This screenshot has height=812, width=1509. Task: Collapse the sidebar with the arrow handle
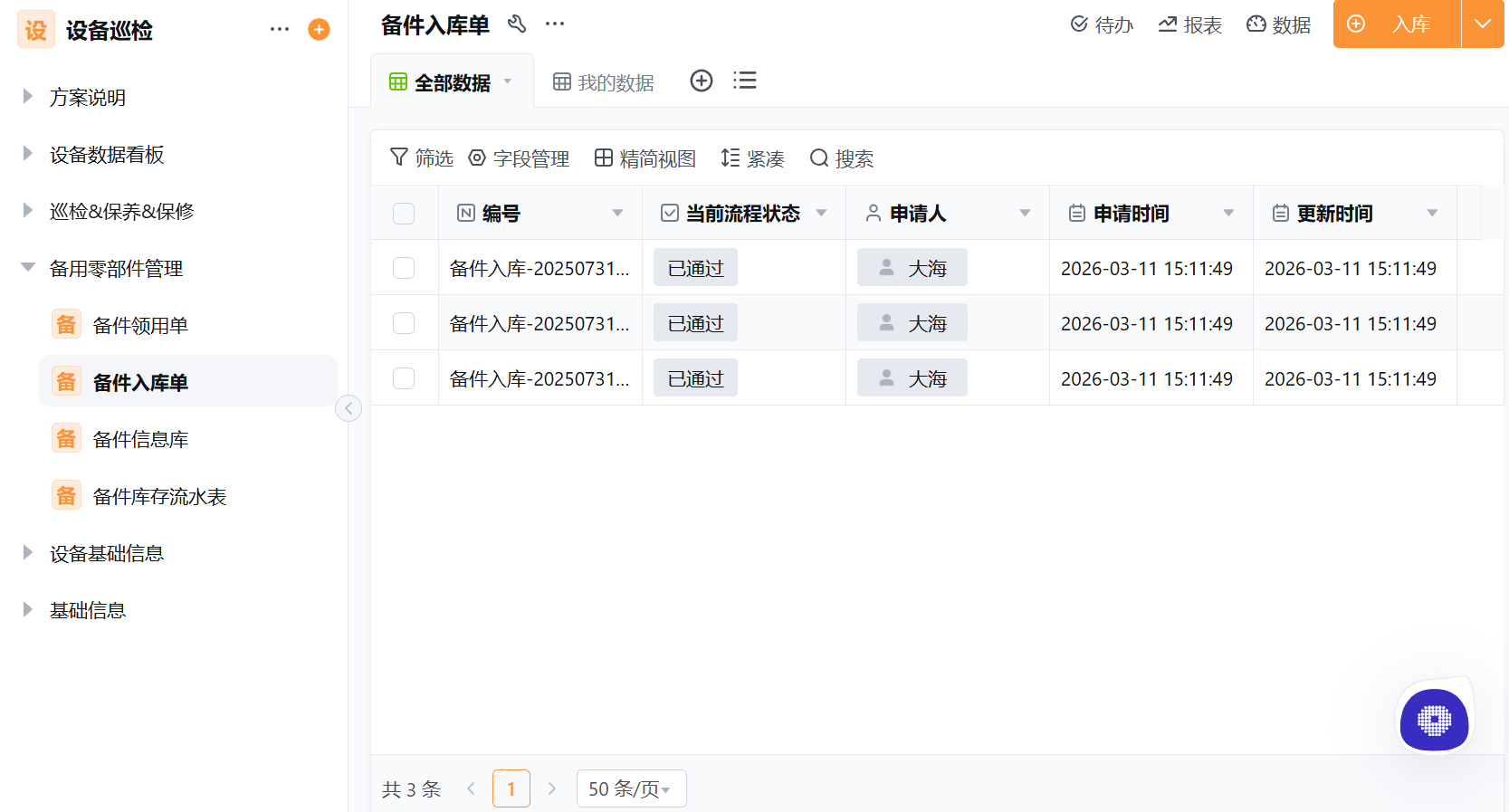click(x=349, y=408)
